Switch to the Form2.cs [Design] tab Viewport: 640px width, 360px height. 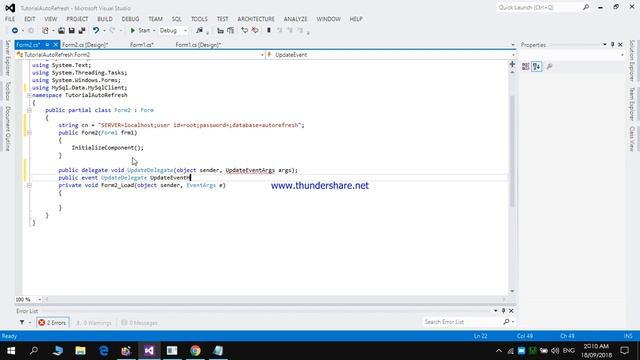point(85,45)
